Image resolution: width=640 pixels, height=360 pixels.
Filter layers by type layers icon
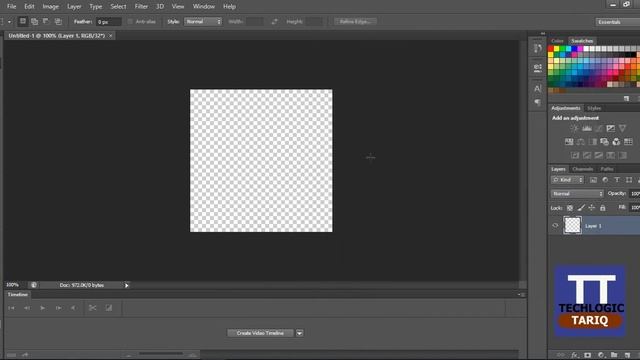pos(617,180)
